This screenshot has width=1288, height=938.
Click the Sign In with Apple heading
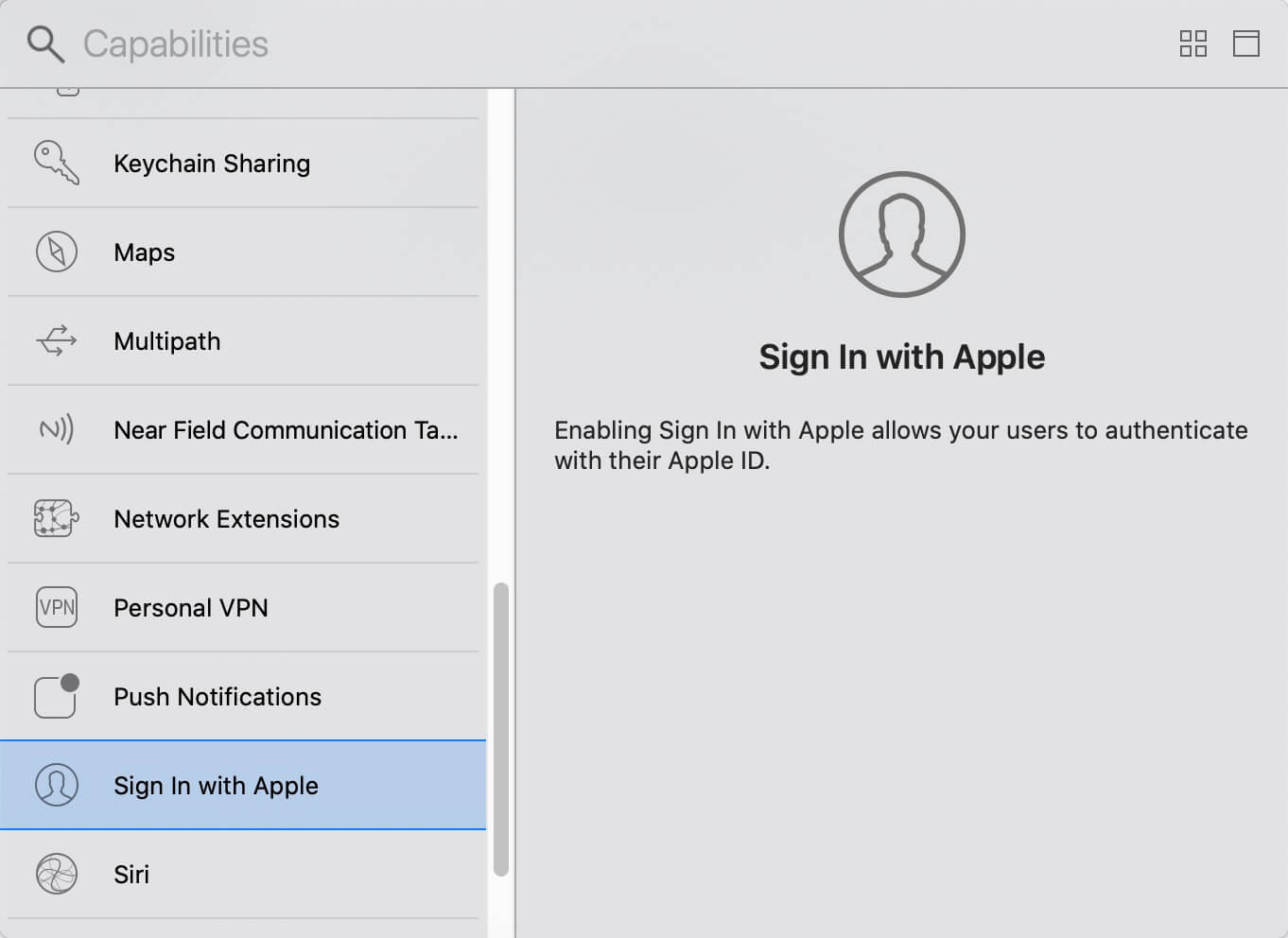[902, 357]
